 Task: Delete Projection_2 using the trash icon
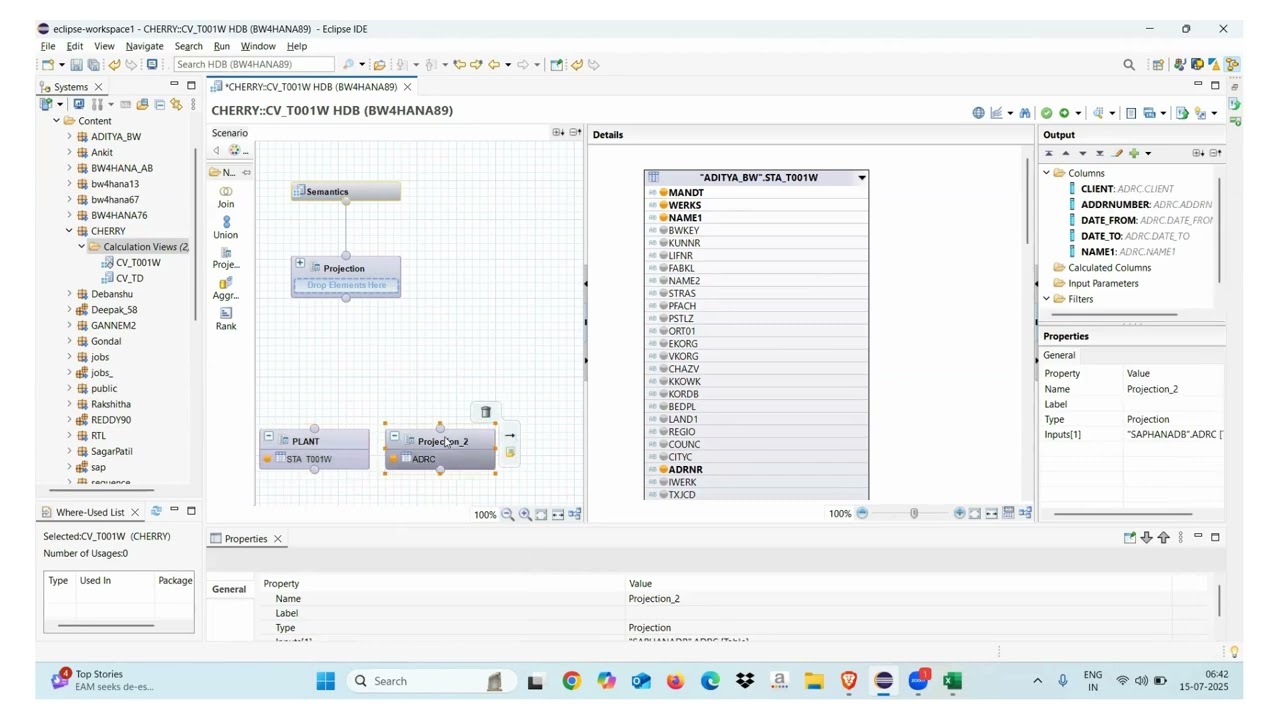pyautogui.click(x=486, y=412)
